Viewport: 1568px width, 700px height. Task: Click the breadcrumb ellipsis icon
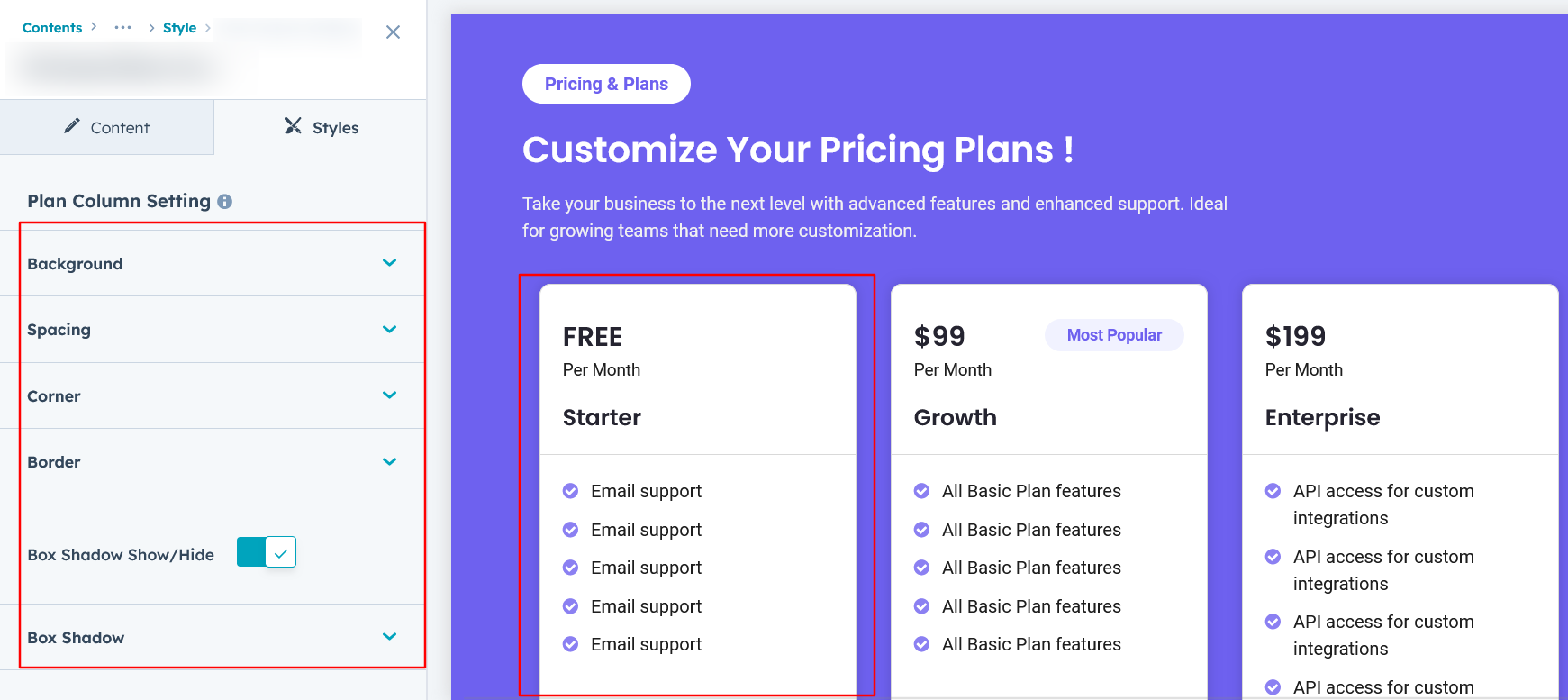coord(123,28)
